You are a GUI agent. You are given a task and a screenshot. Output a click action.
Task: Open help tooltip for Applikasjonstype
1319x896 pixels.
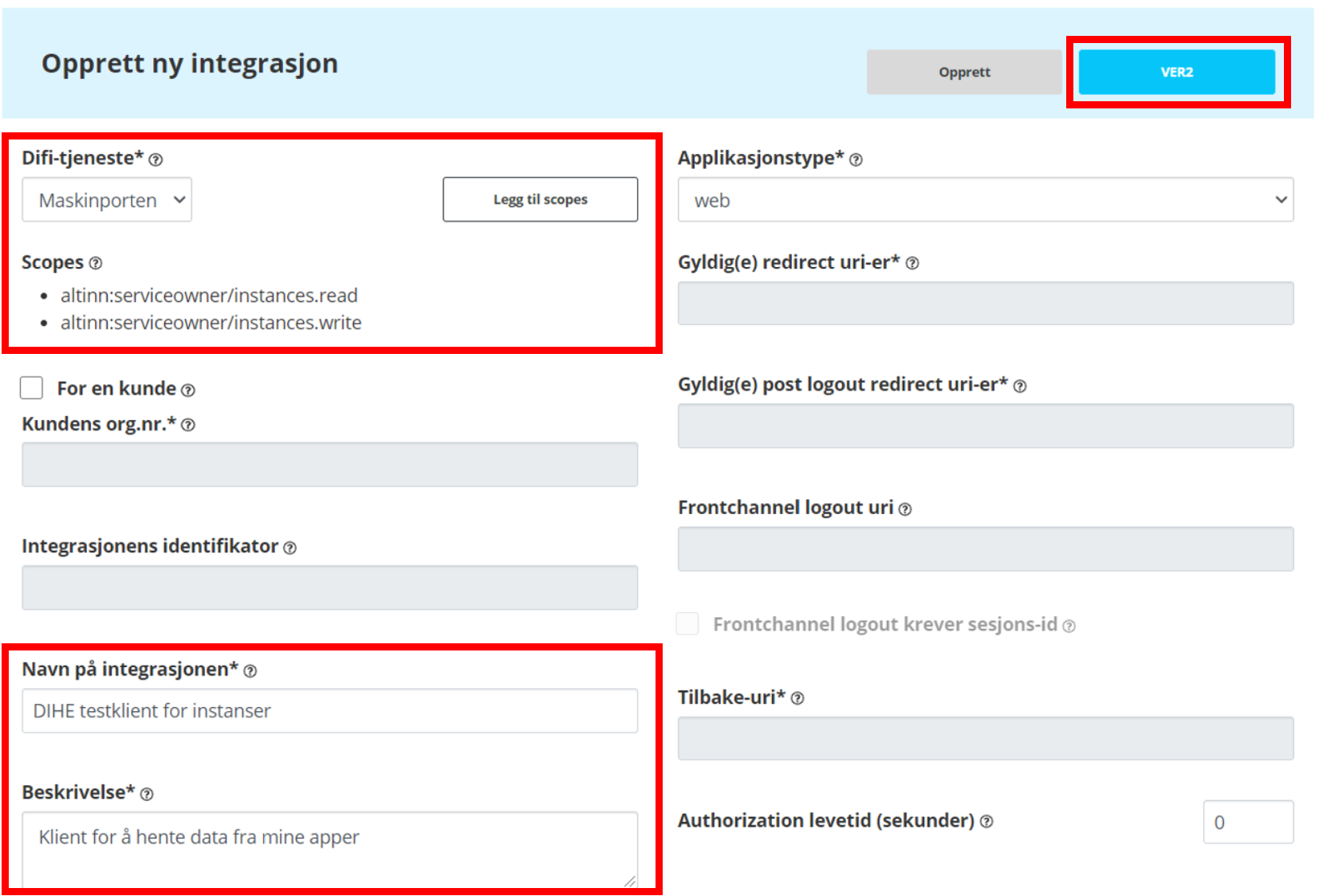tap(856, 159)
